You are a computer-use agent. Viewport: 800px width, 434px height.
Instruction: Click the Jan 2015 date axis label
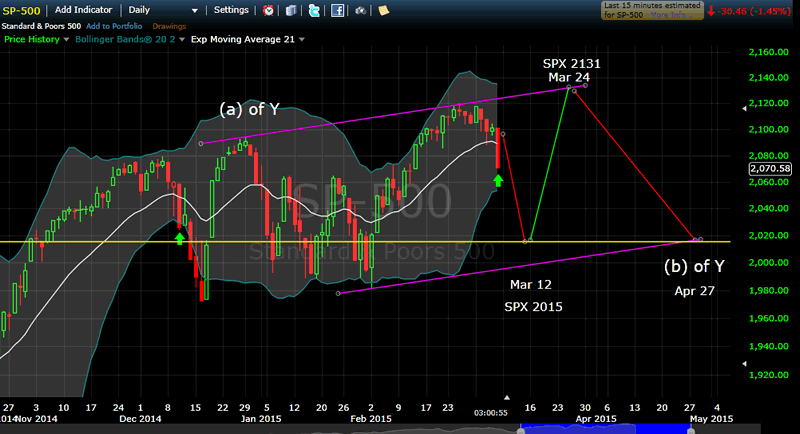point(261,419)
